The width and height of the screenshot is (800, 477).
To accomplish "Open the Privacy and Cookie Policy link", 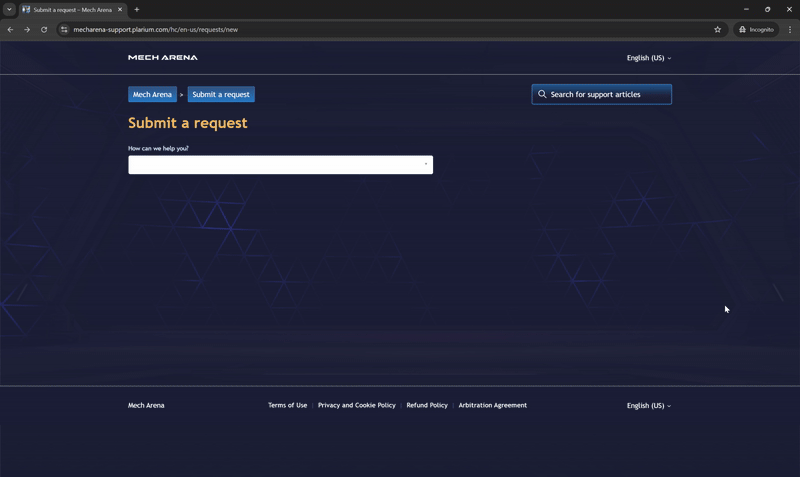I will click(356, 406).
